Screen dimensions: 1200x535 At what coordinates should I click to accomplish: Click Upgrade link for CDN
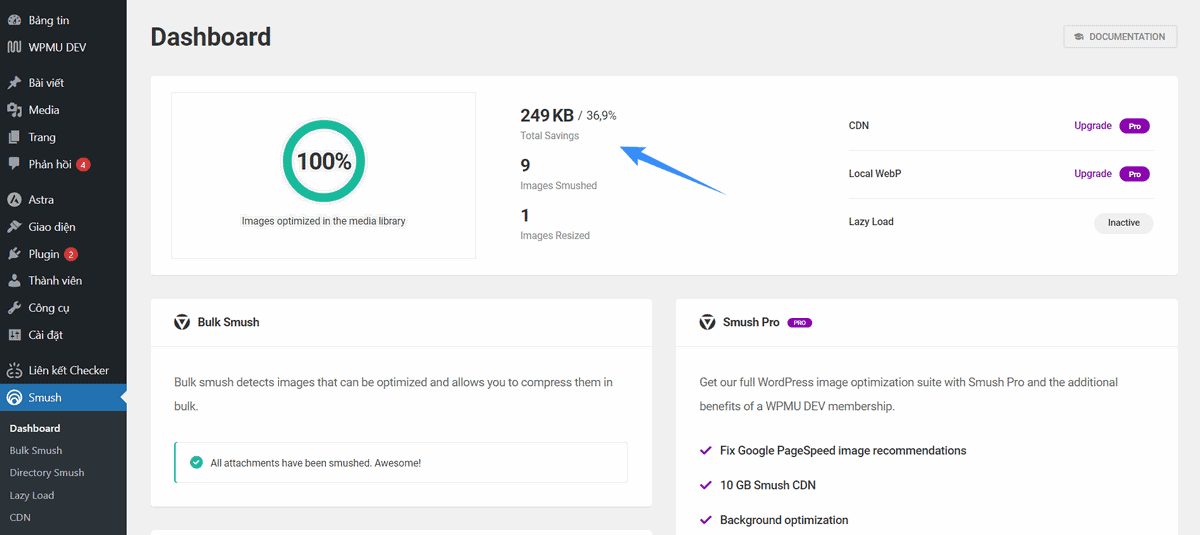(1093, 126)
